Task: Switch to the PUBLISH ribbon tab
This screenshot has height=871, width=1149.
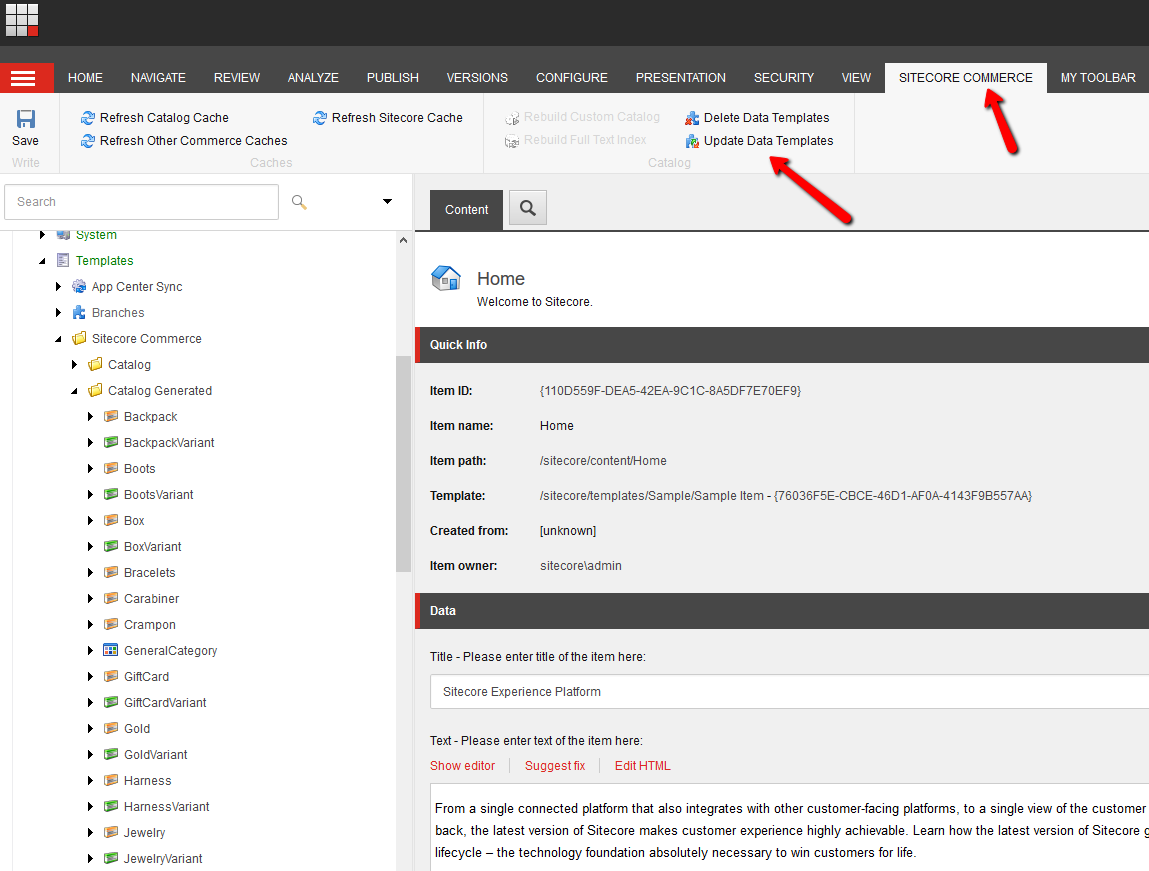Action: point(393,78)
